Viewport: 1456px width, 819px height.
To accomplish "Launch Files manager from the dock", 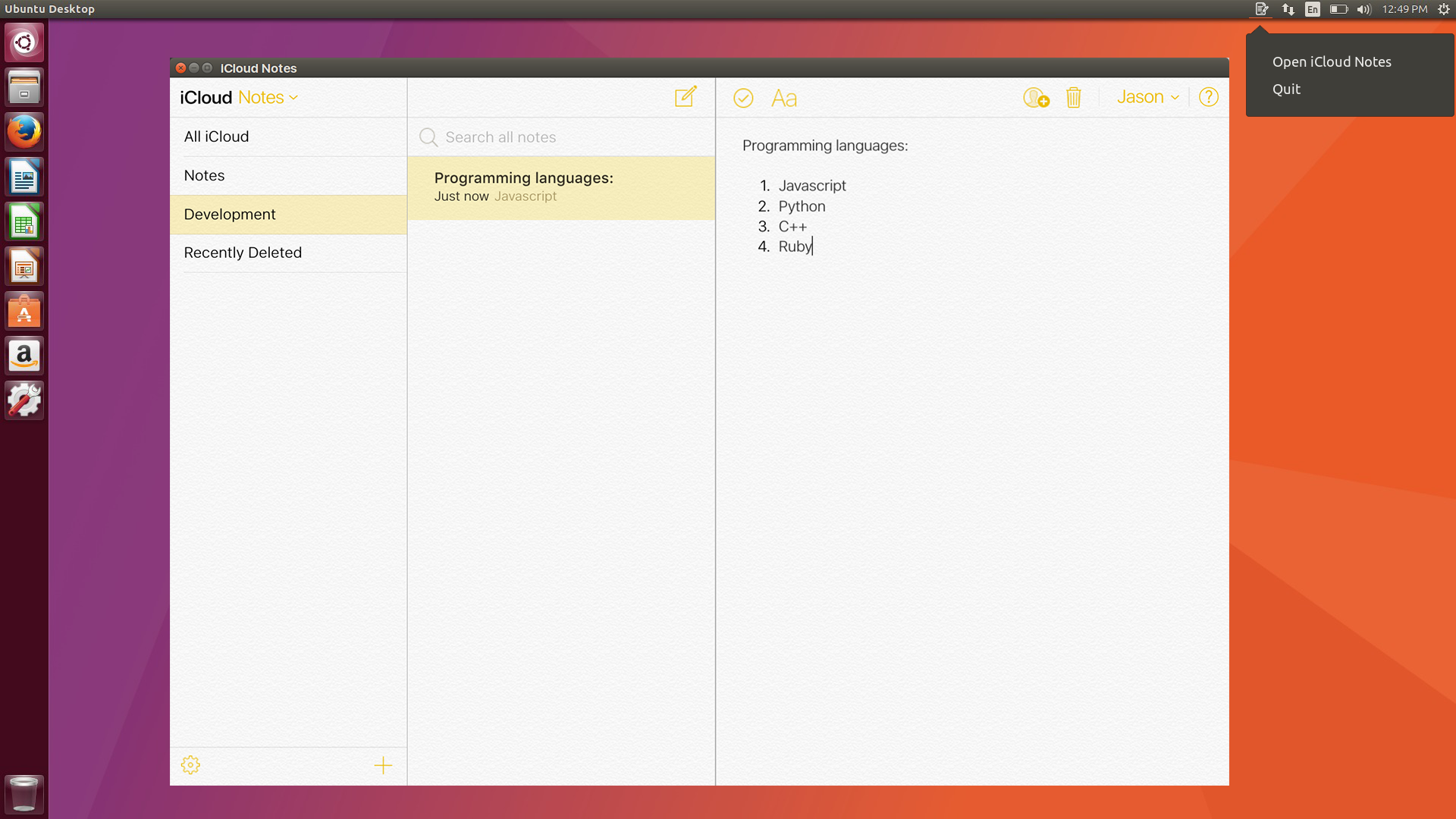I will (x=24, y=87).
